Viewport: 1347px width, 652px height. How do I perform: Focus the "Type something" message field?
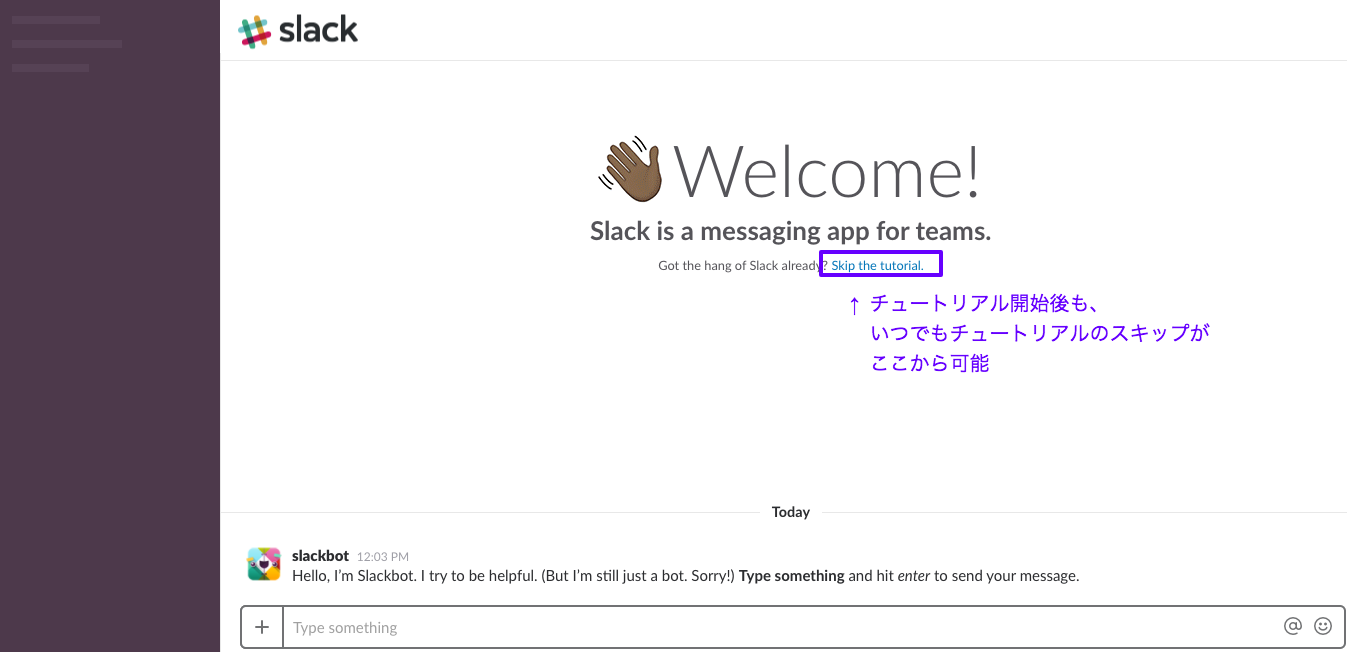[780, 628]
